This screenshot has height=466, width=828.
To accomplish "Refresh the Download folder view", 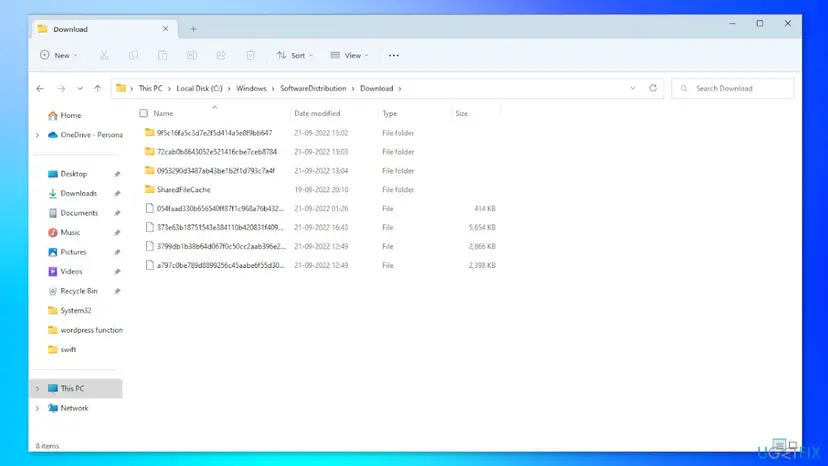I will 653,88.
